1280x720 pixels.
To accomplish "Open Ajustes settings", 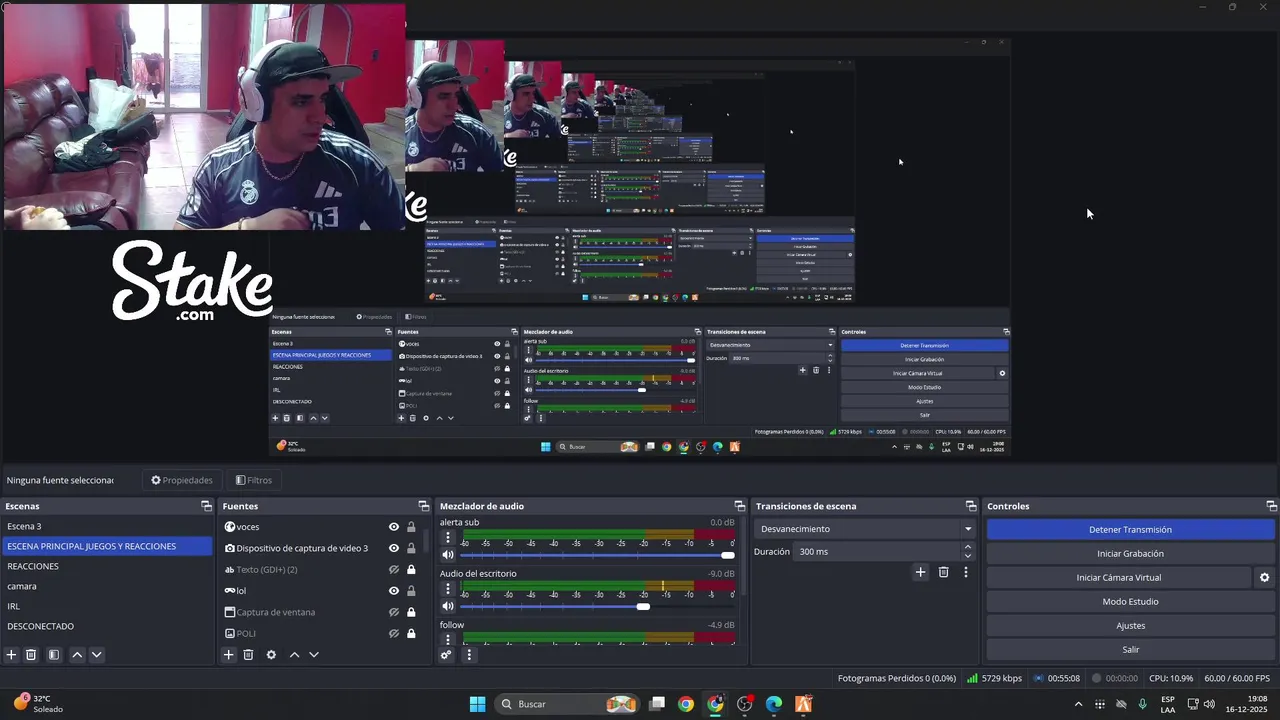I will (1130, 625).
